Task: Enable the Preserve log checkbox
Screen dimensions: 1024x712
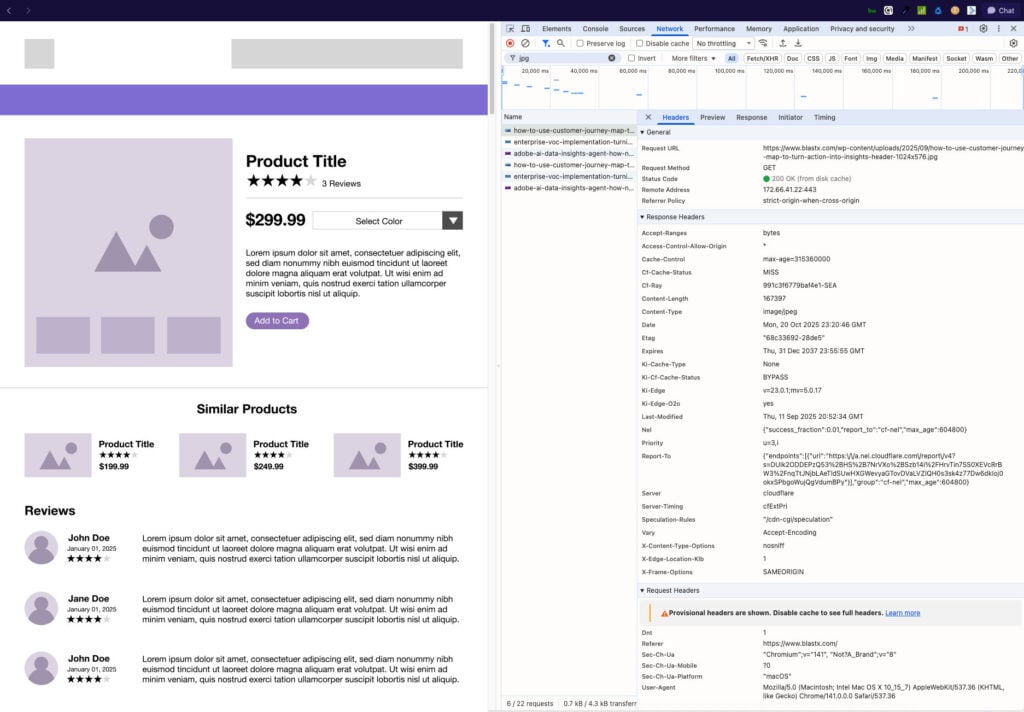Action: 580,44
